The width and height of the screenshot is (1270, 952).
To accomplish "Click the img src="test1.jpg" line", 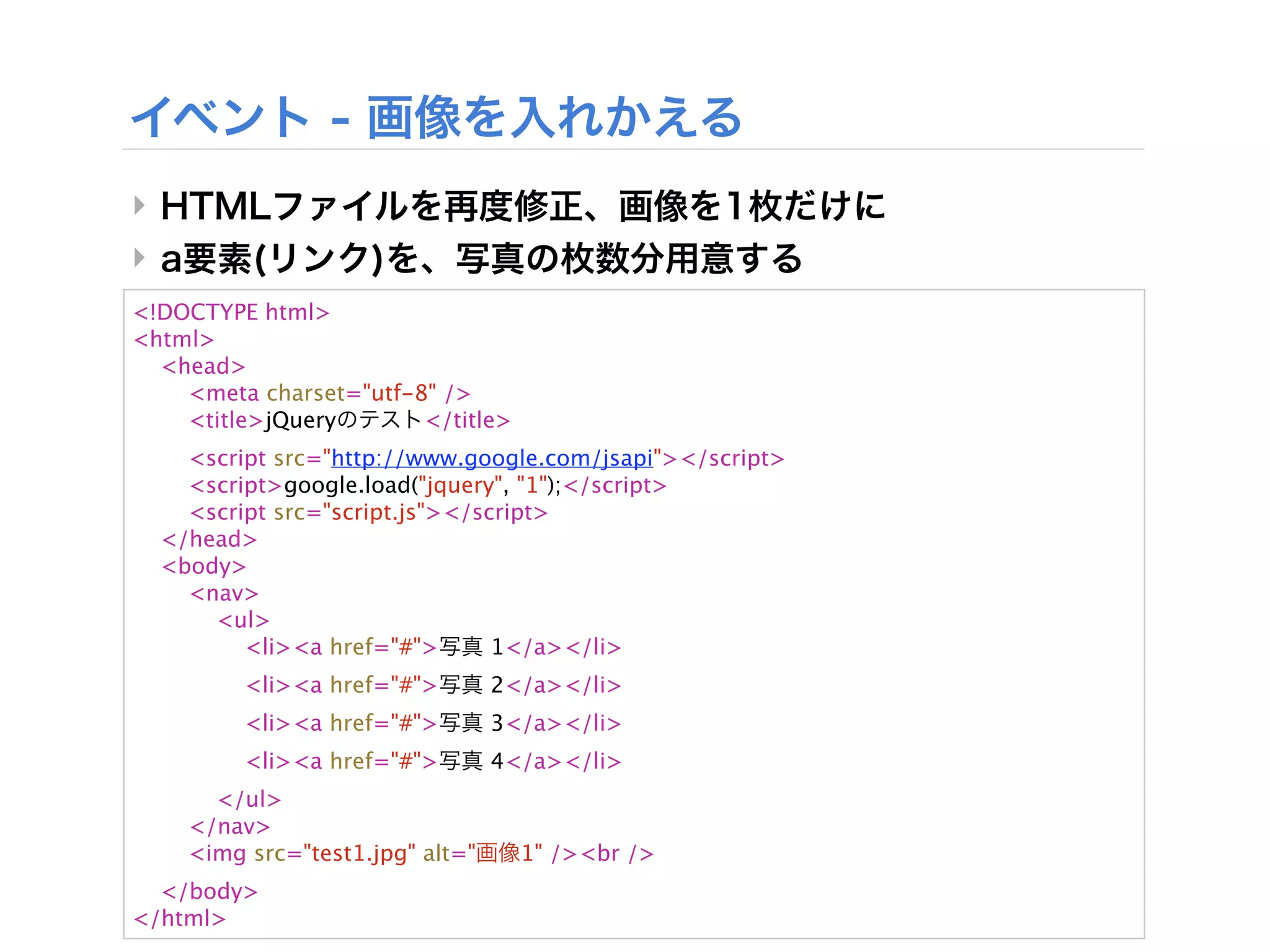I will 422,854.
